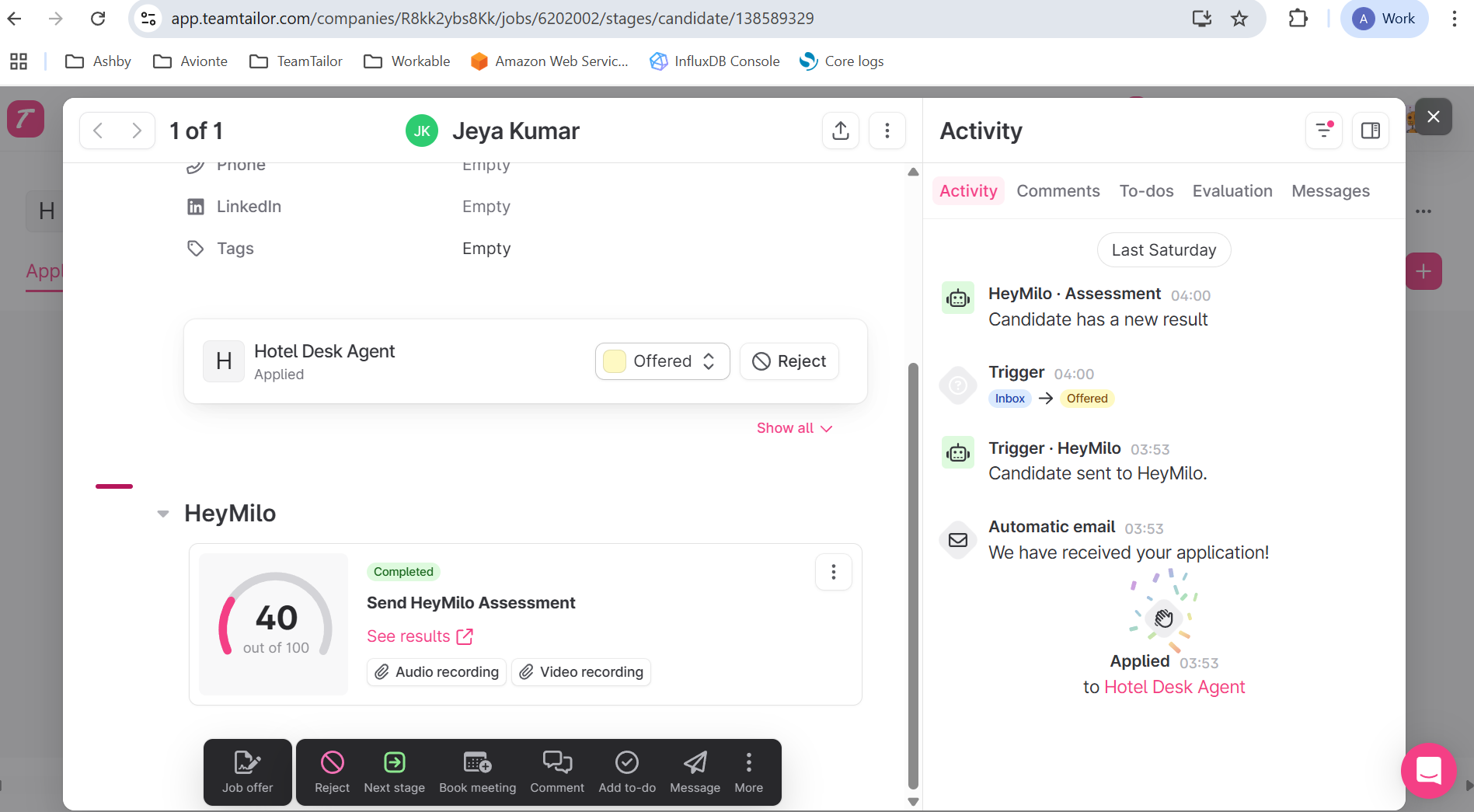This screenshot has height=812, width=1474.
Task: Open the activity filter icon
Action: tap(1324, 131)
